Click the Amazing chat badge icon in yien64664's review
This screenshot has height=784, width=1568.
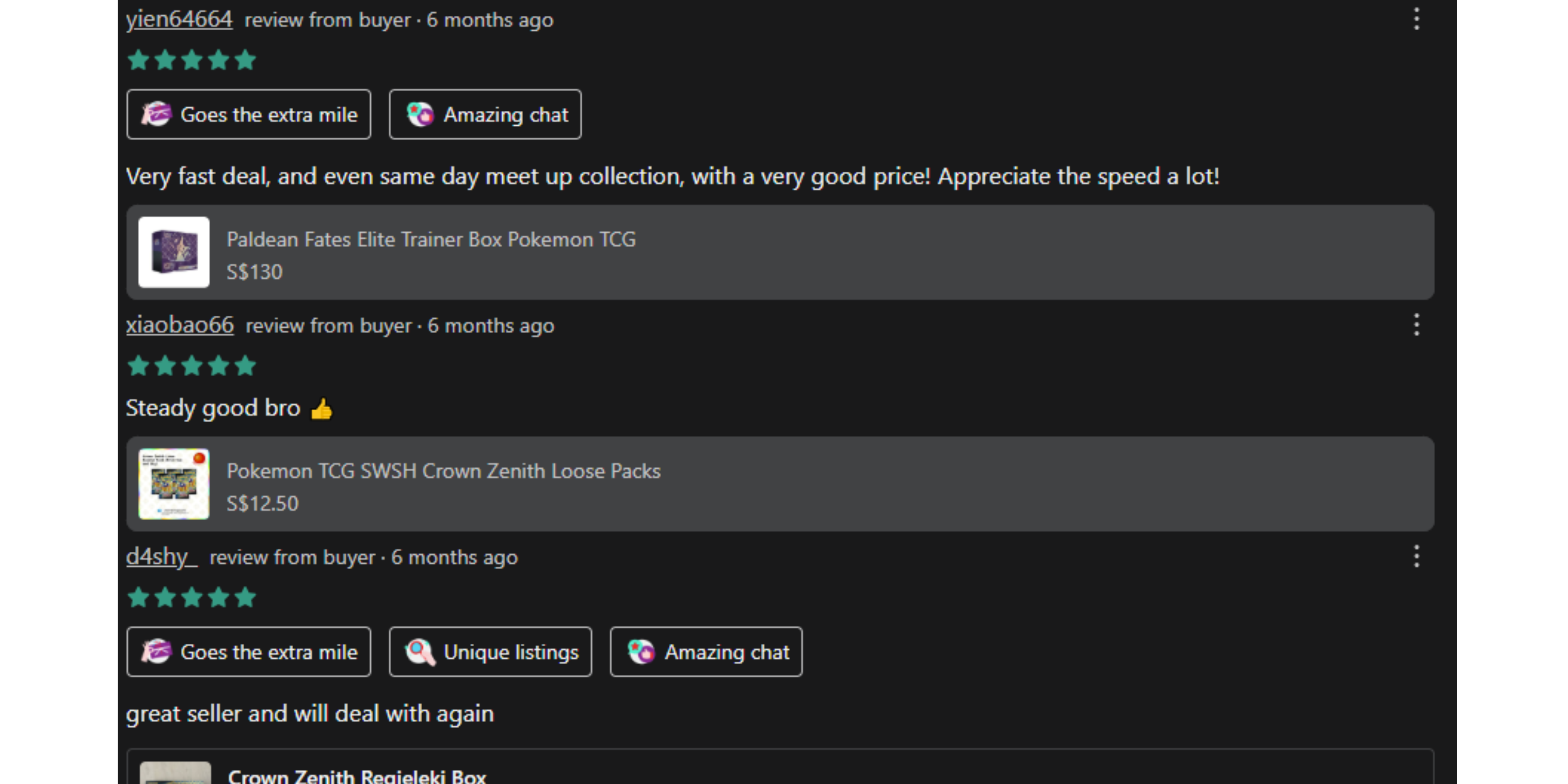[x=420, y=114]
